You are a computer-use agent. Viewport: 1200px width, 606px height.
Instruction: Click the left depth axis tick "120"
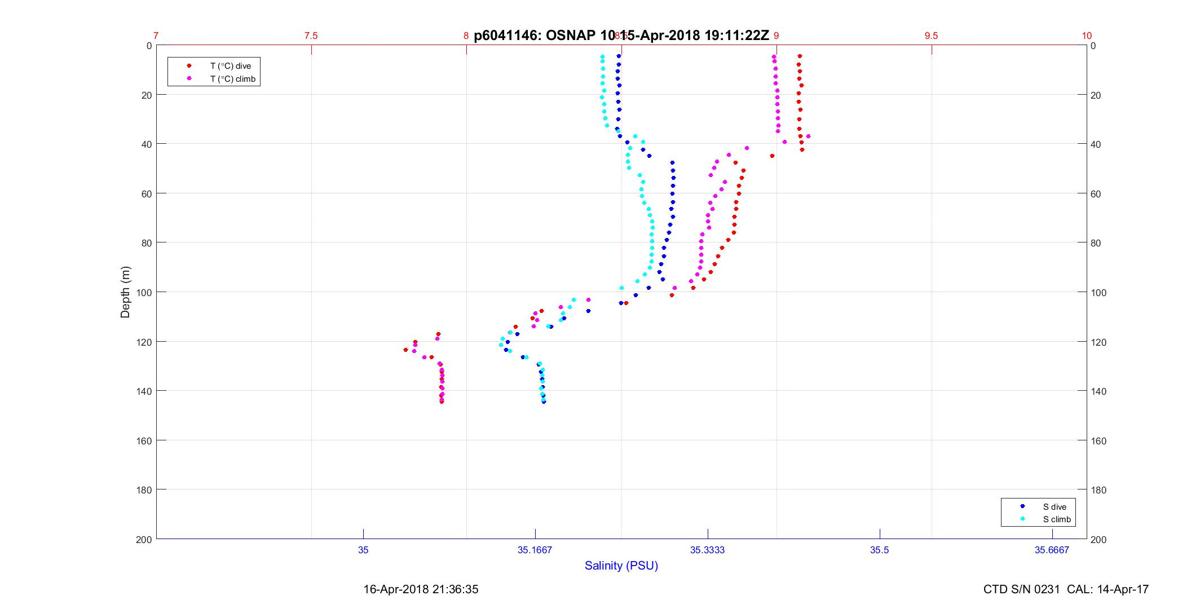click(142, 342)
